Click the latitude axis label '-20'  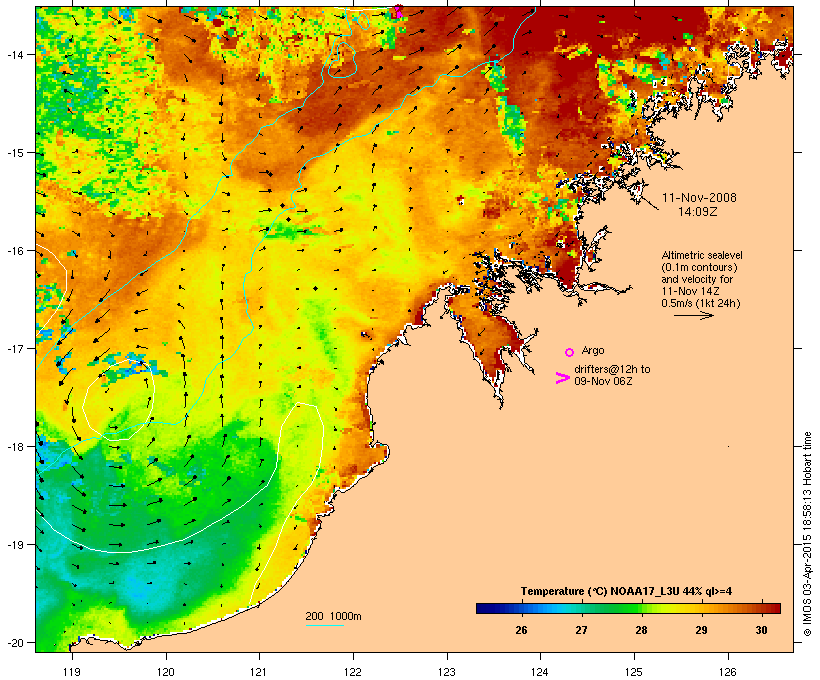click(x=14, y=642)
